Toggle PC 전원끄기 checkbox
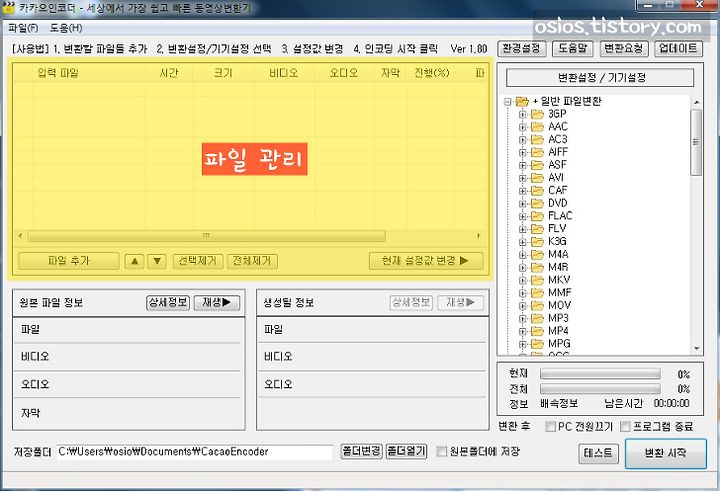 click(x=551, y=427)
